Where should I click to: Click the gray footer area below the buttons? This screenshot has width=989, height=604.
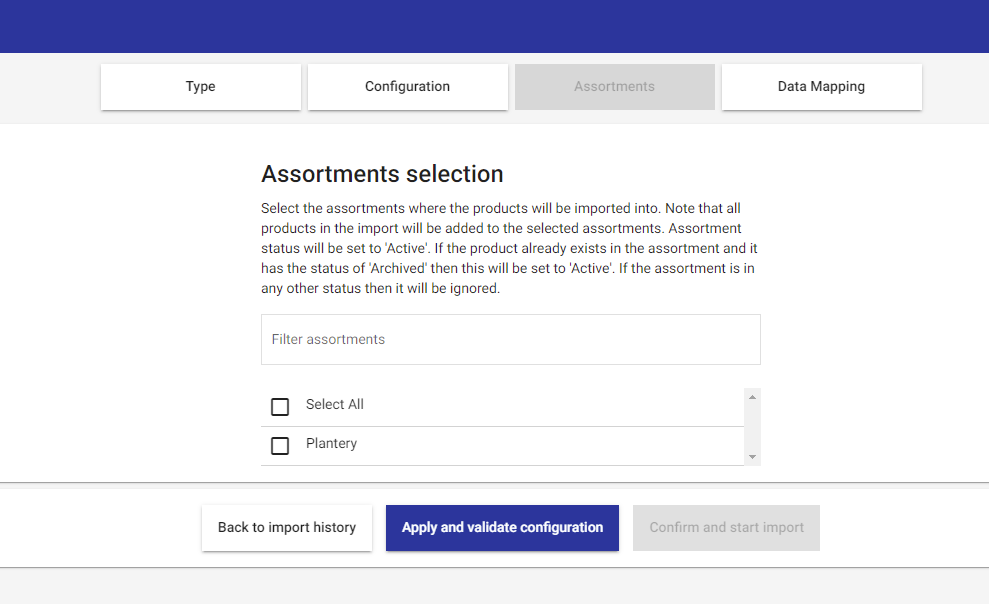click(494, 586)
